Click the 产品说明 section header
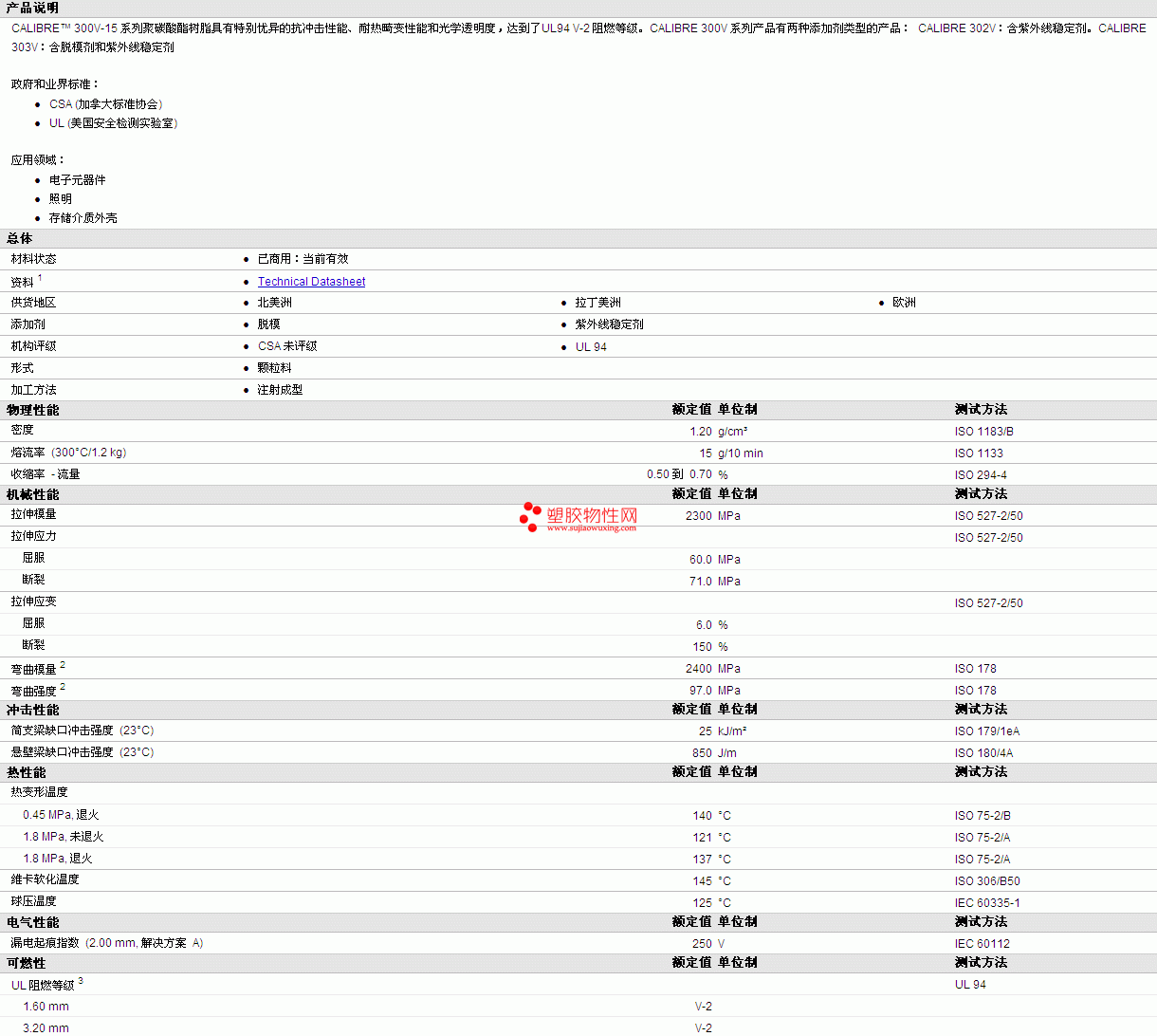This screenshot has height=1036, width=1157. (32, 8)
